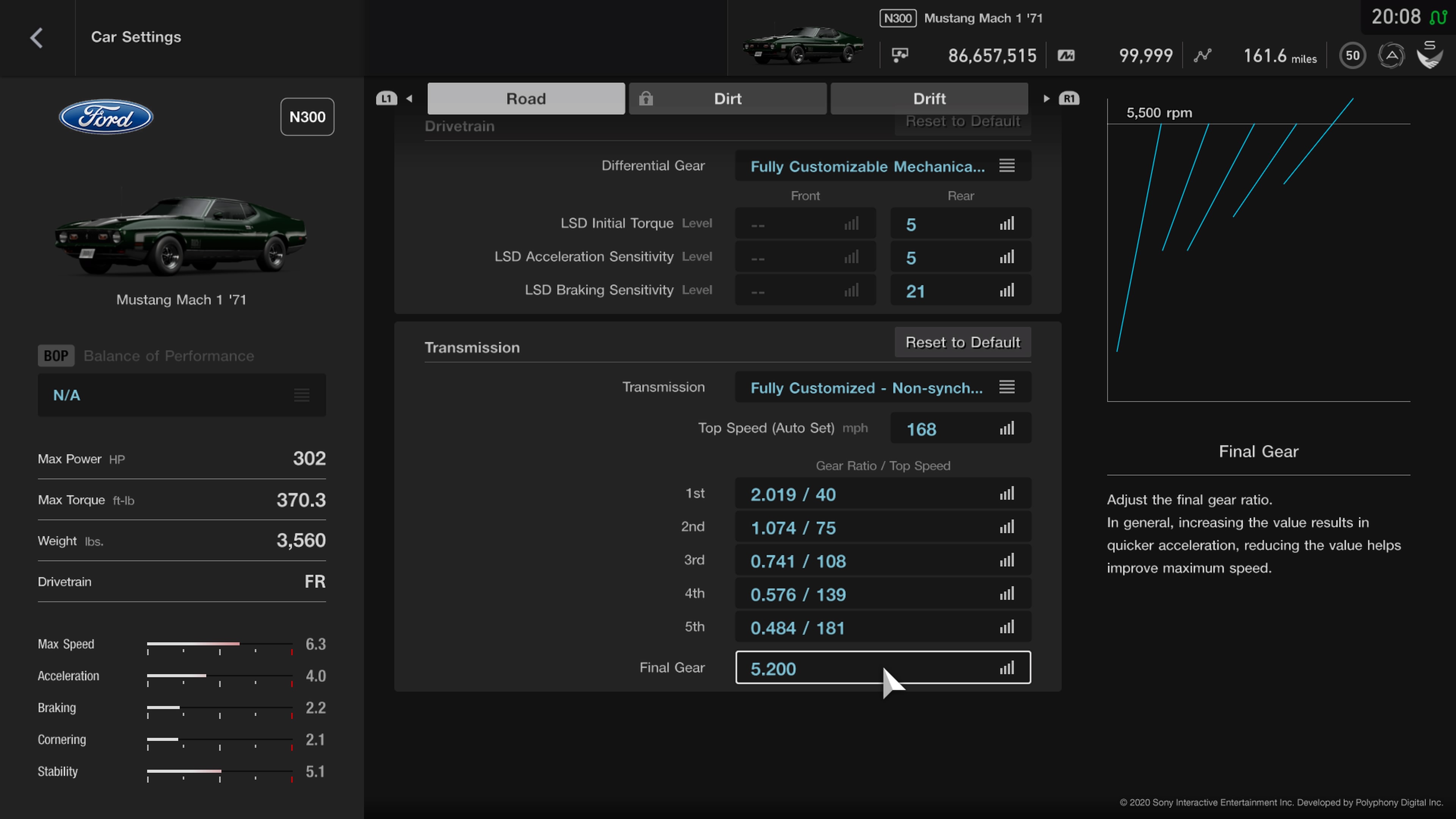Viewport: 1456px width, 819px height.
Task: Click bars icon on Top Speed field
Action: tap(1007, 428)
